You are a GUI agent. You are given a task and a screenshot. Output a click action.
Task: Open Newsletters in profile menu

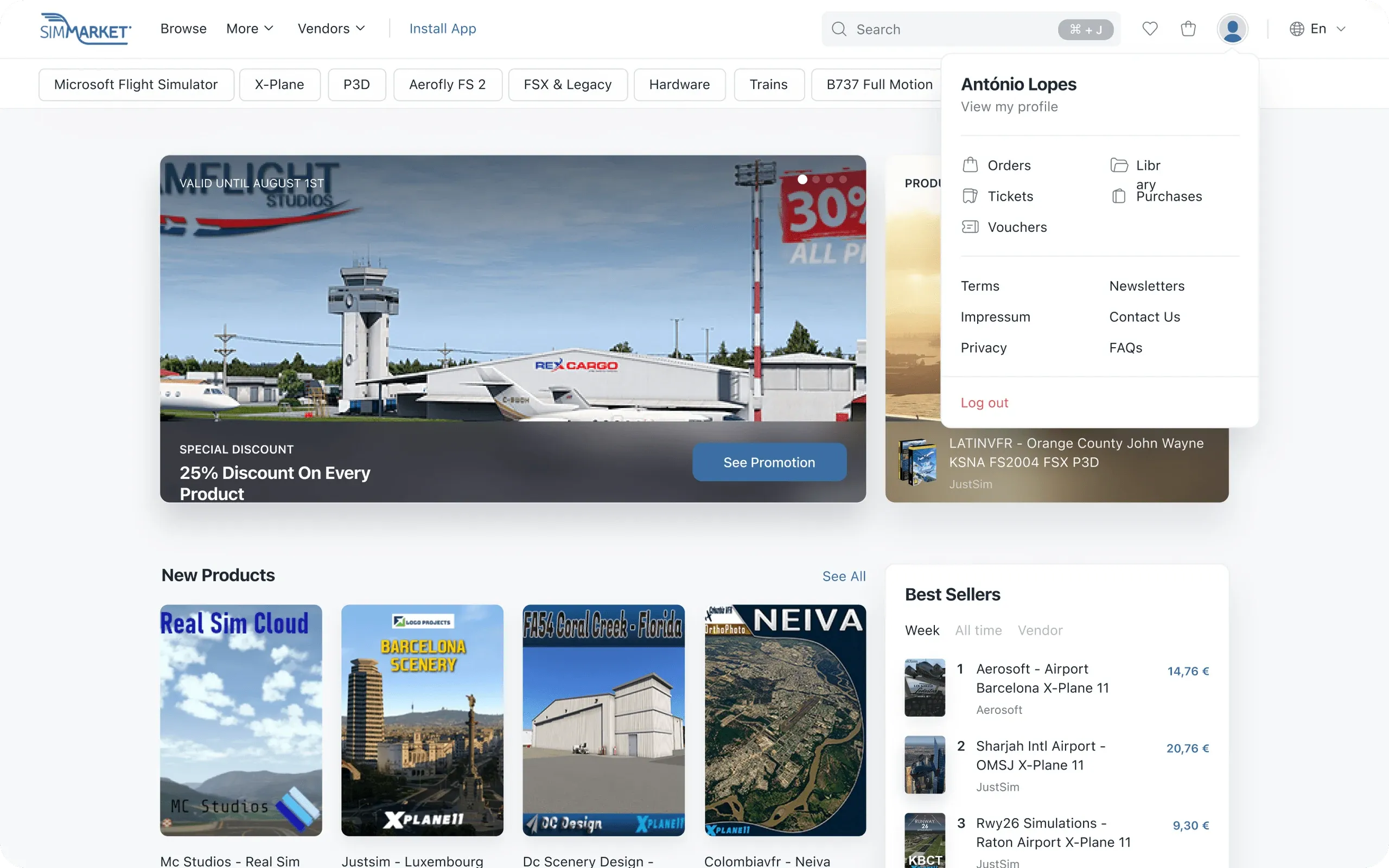coord(1147,286)
